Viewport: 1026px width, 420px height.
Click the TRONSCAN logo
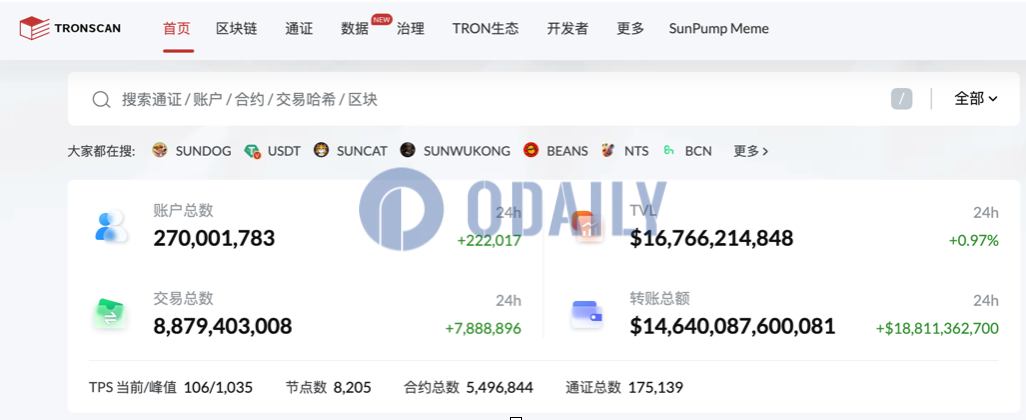coord(70,28)
